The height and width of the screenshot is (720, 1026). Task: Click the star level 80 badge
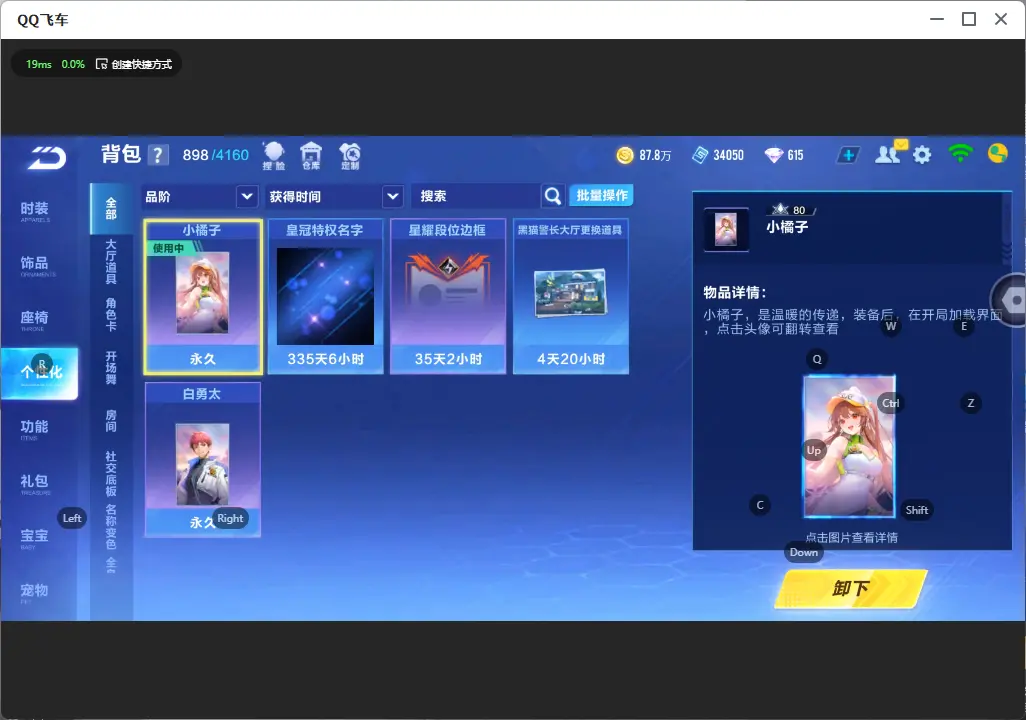(791, 210)
